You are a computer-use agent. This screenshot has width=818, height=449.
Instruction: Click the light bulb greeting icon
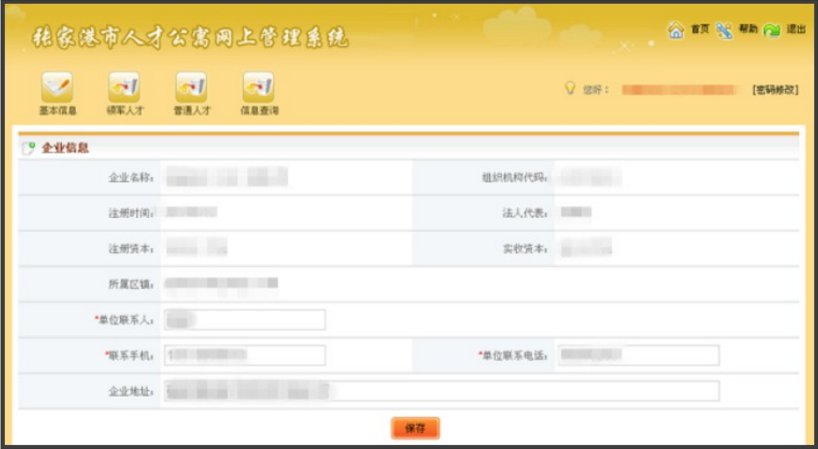click(x=569, y=89)
